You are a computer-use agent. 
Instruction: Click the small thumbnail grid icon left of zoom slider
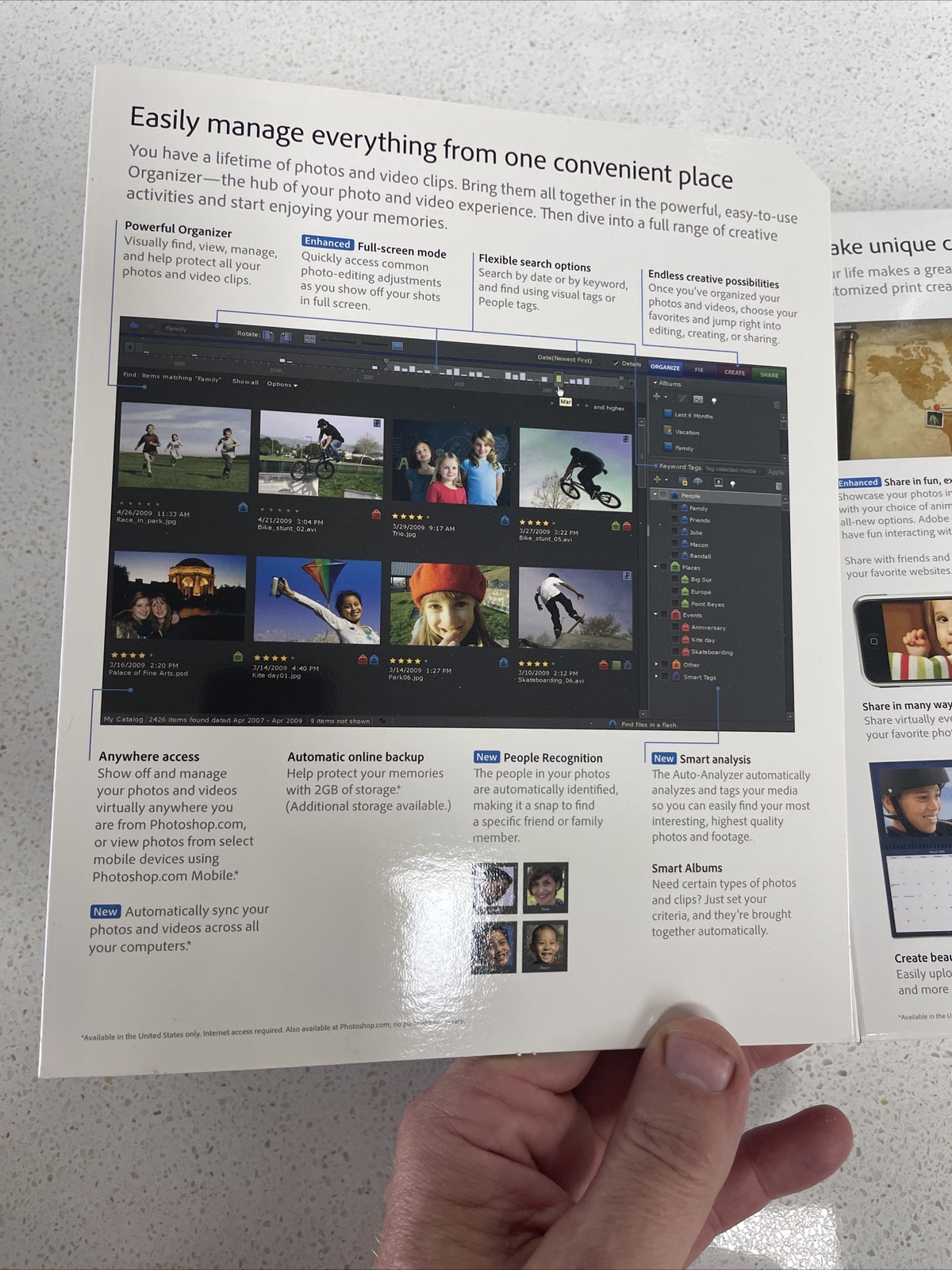pos(309,339)
